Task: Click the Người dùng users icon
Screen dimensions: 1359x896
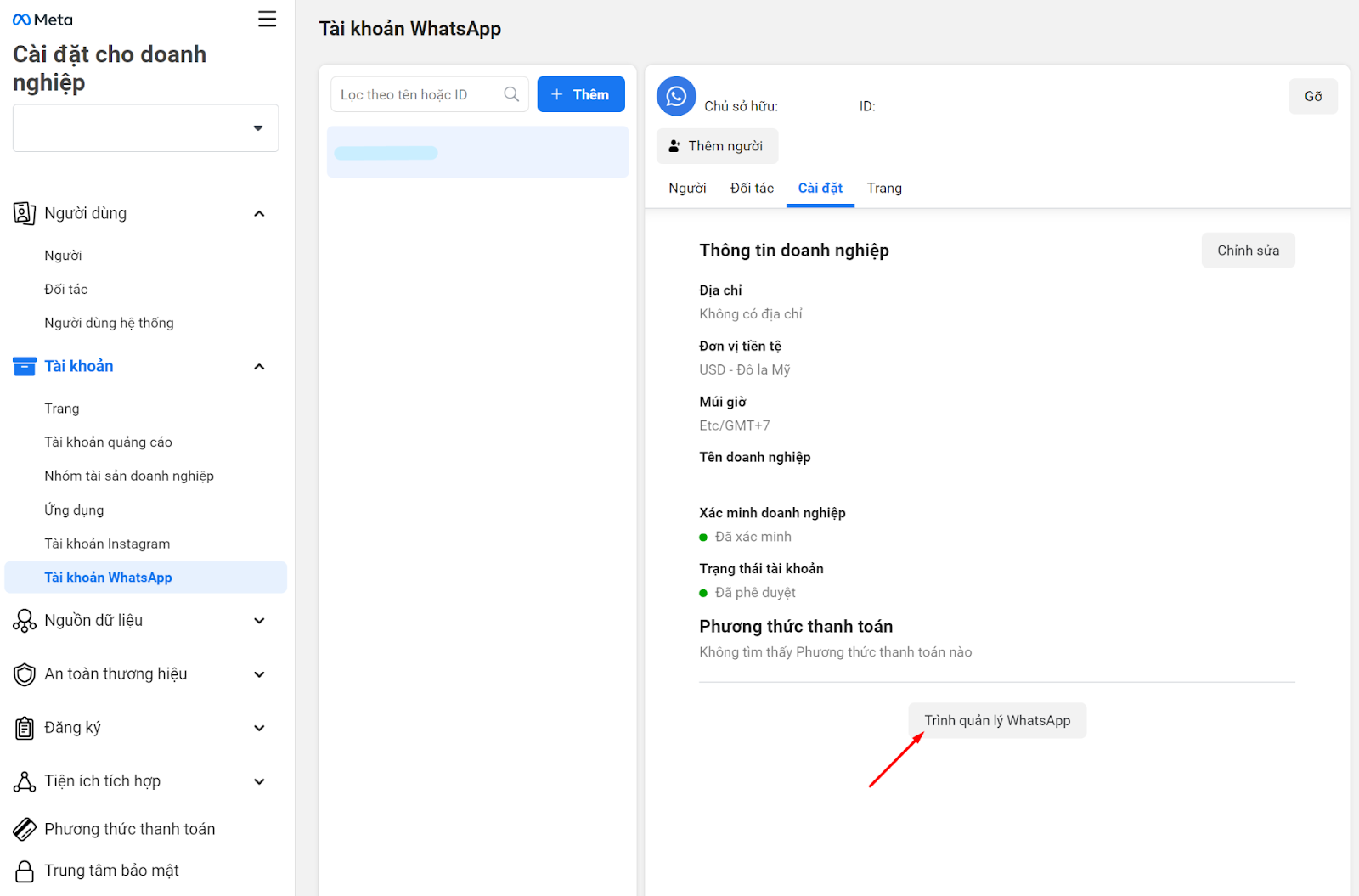Action: 25,213
